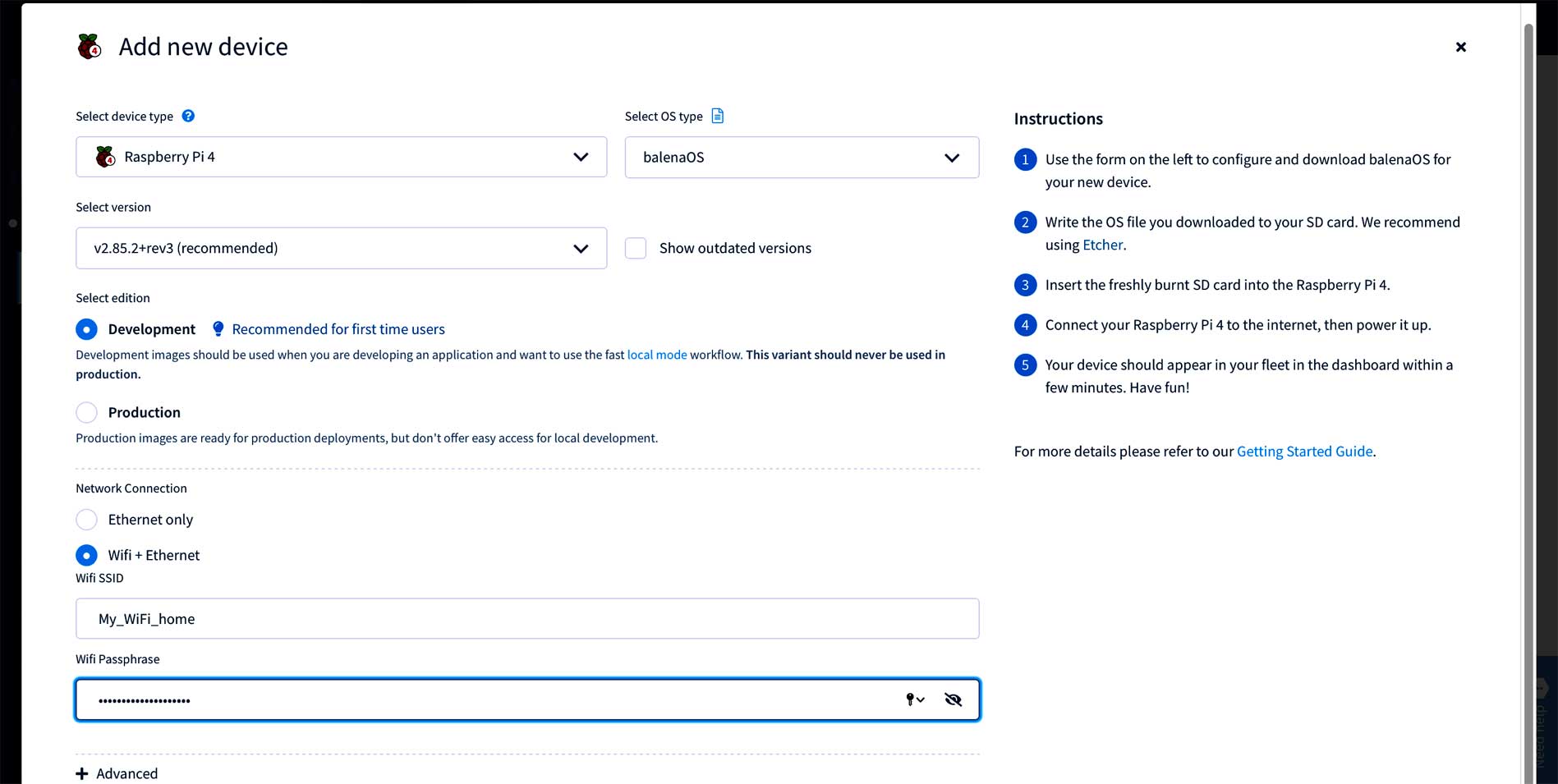Select the Development edition option
This screenshot has width=1558, height=784.
point(86,329)
